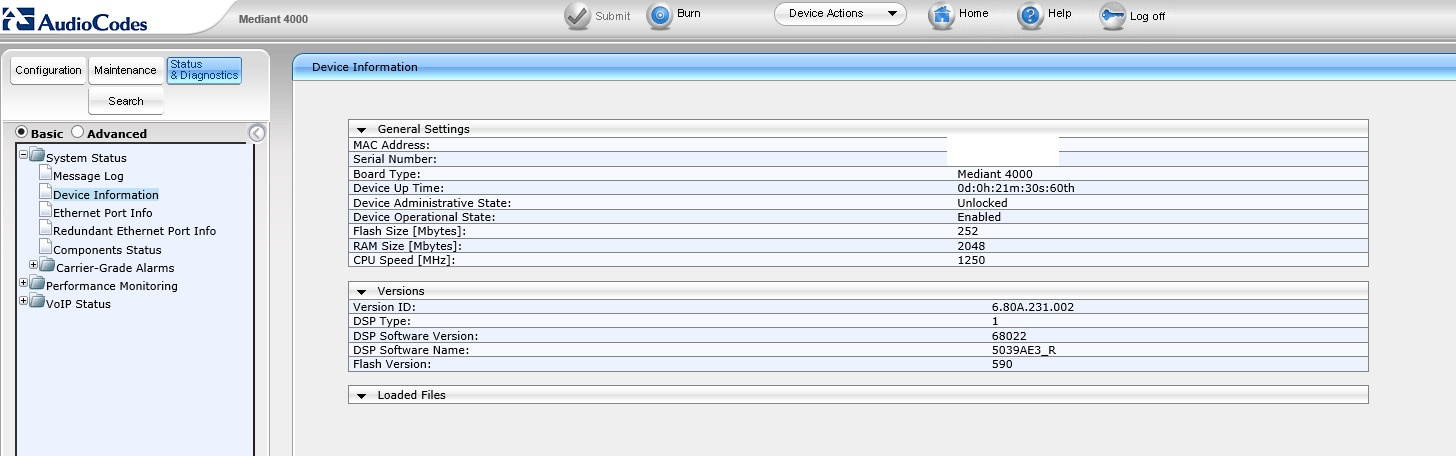Click the Log off key icon

tap(1112, 16)
